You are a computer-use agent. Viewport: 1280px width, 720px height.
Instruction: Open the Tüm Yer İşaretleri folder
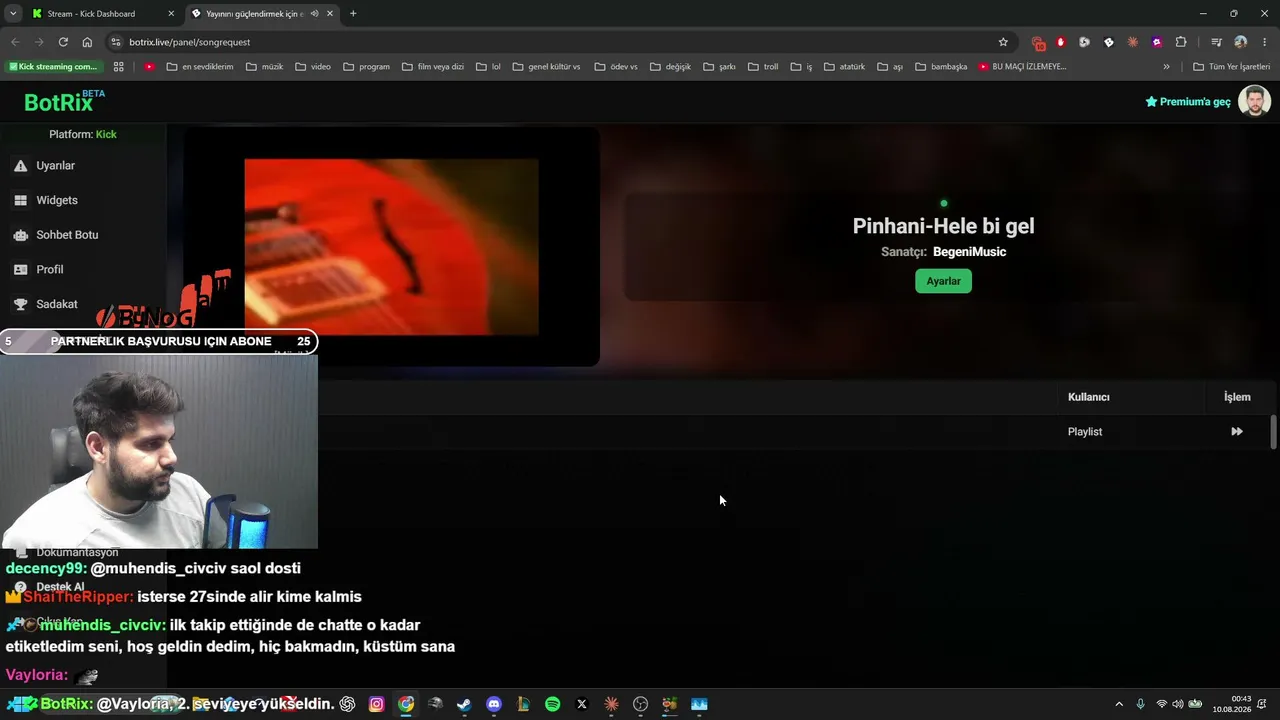click(1231, 67)
